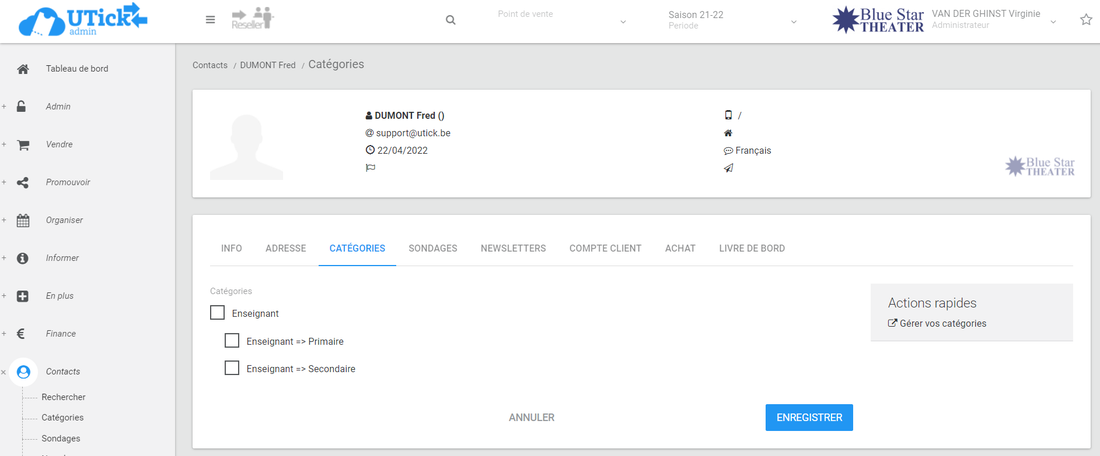Click the Finance euro icon
This screenshot has width=1100, height=456.
coord(23,334)
